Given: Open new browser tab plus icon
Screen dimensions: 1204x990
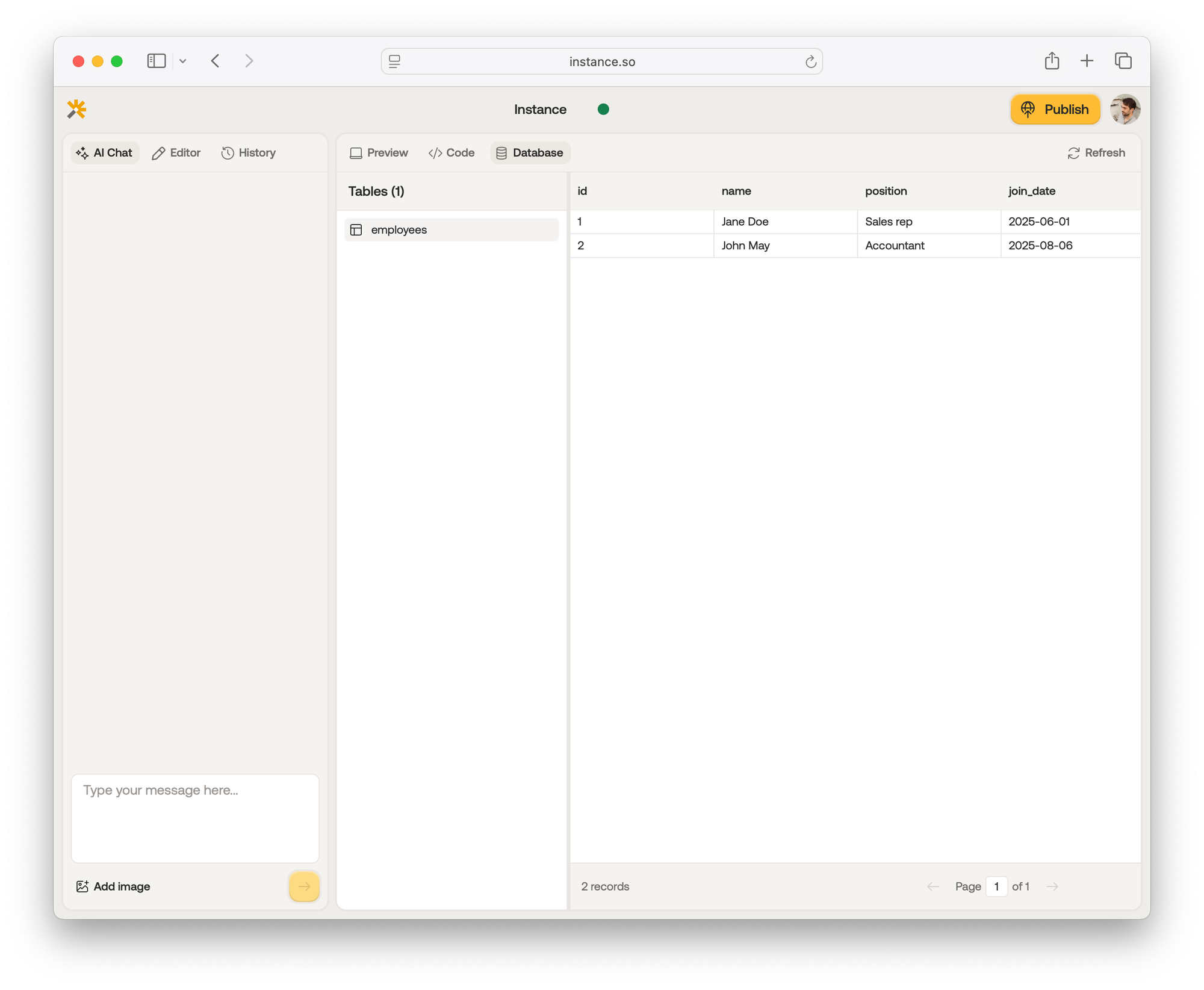Looking at the screenshot, I should click(1087, 61).
